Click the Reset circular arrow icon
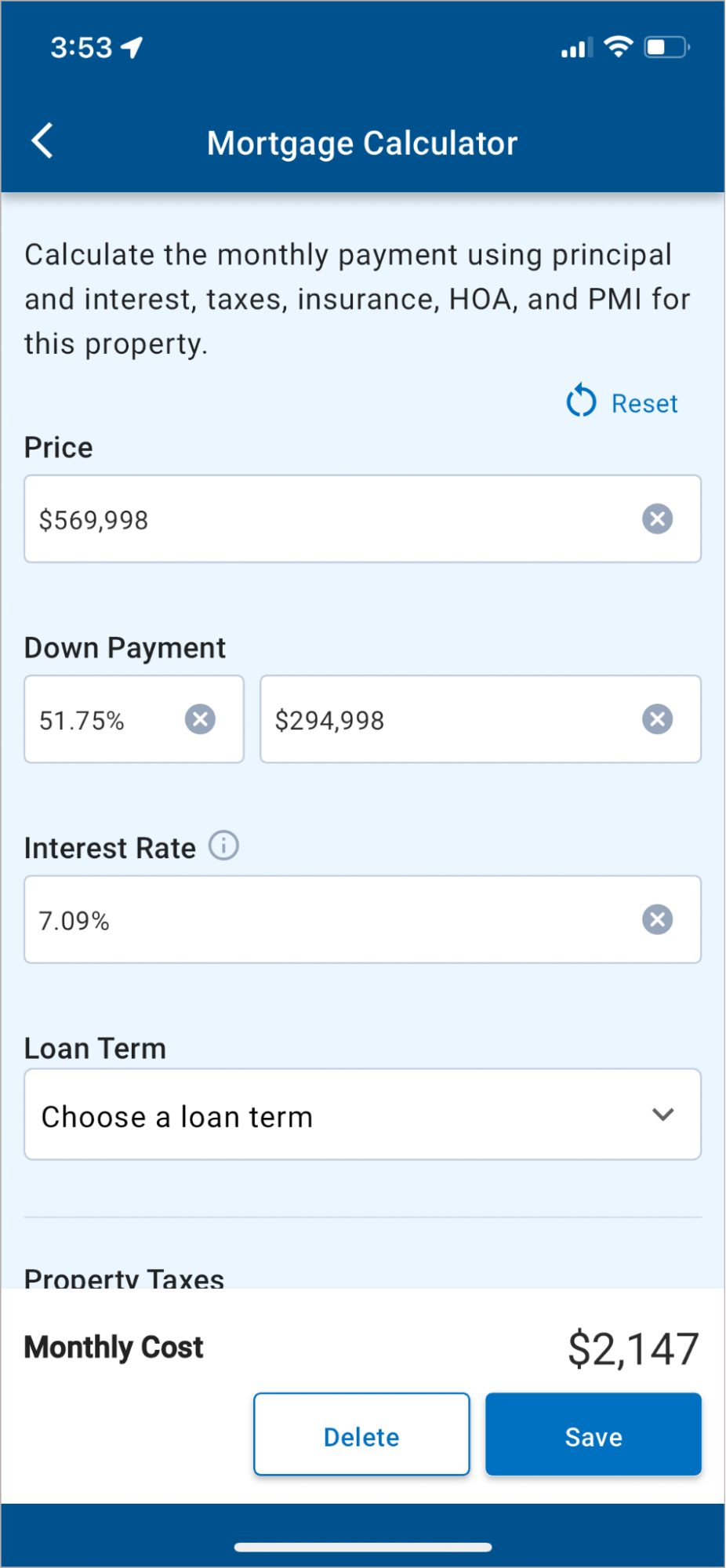This screenshot has width=726, height=1568. [581, 402]
